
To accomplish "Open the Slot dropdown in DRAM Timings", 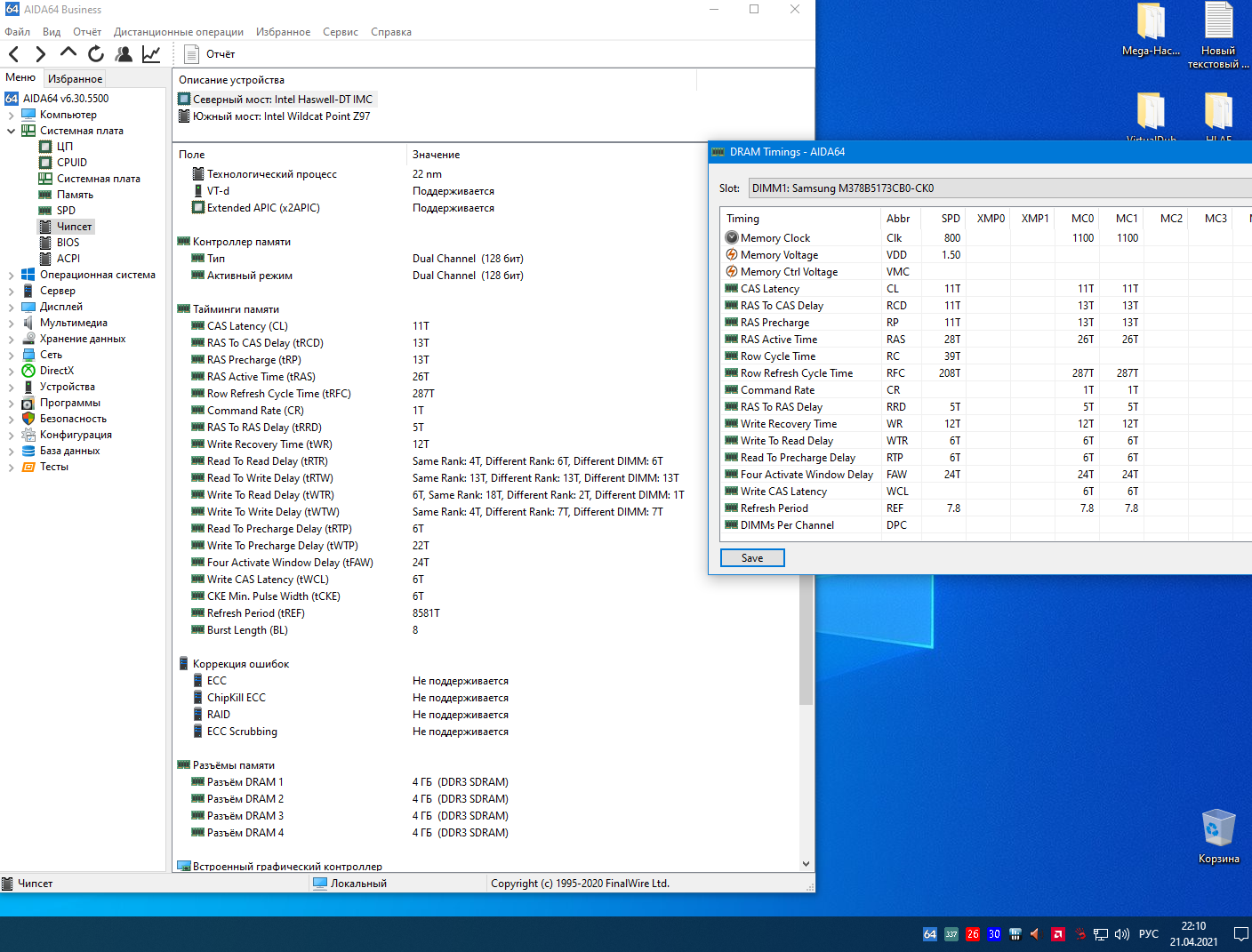I will click(999, 188).
